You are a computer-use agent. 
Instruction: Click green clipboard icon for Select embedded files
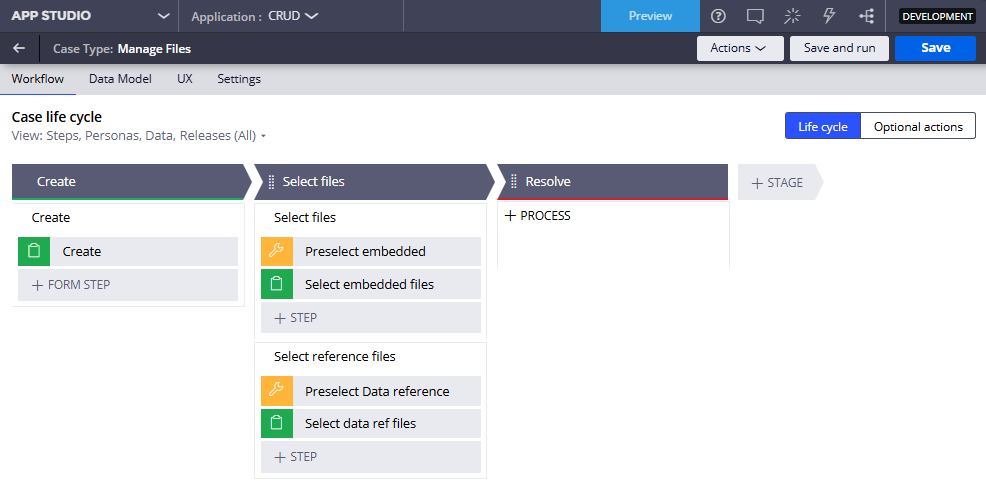[277, 284]
